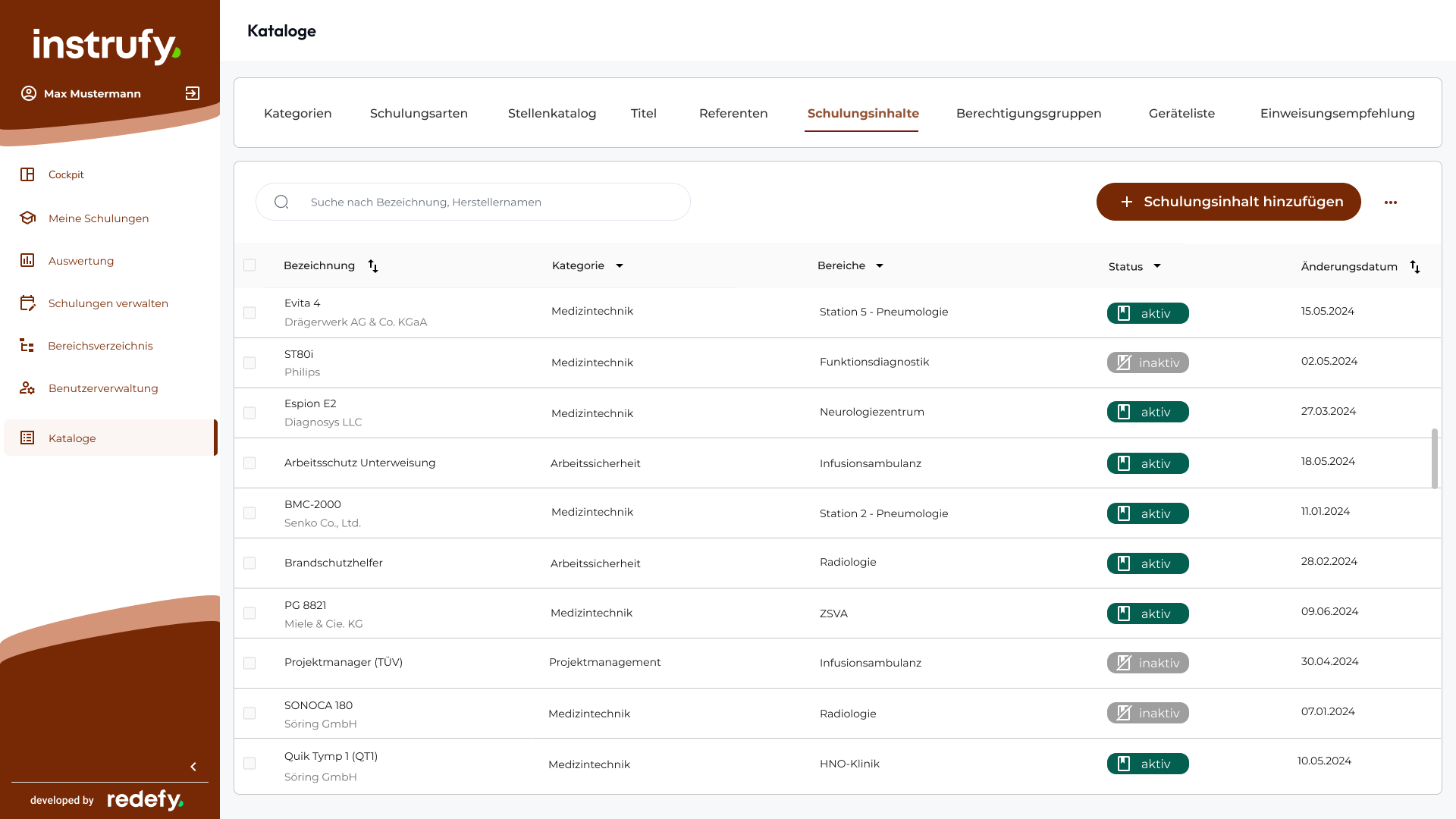Toggle the select-all checkbox in table header
This screenshot has height=819, width=1456.
tap(249, 265)
